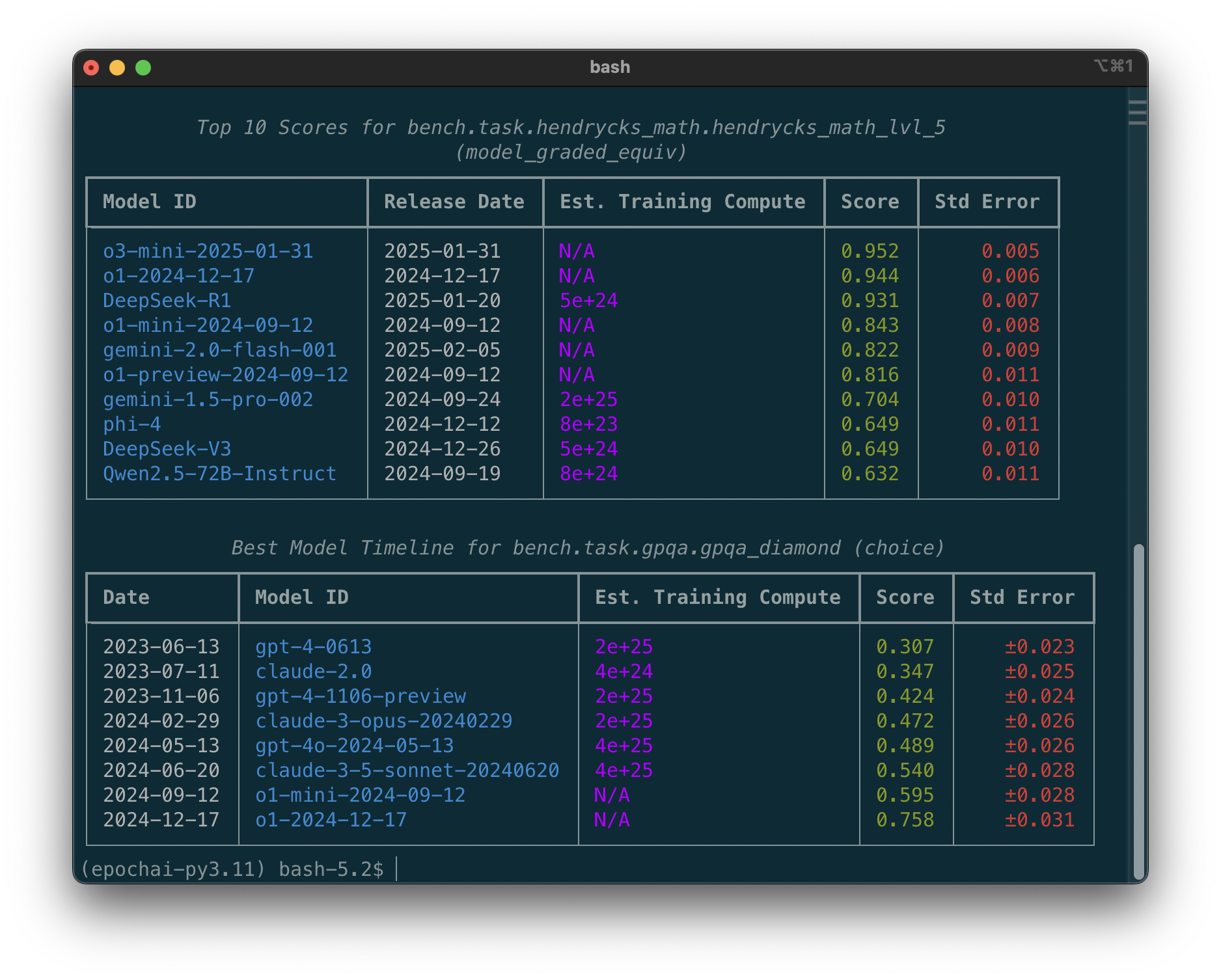Click gemini-2.0-flash-001 in the top scores table
This screenshot has width=1221, height=980.
(219, 350)
